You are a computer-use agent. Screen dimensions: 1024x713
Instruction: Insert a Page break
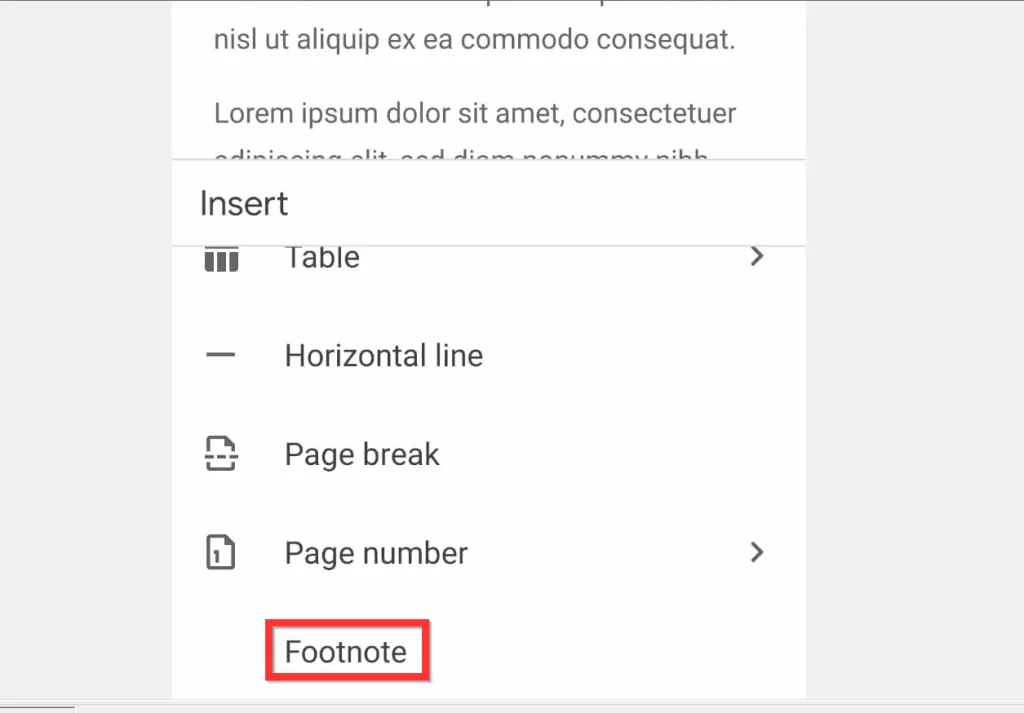coord(362,453)
